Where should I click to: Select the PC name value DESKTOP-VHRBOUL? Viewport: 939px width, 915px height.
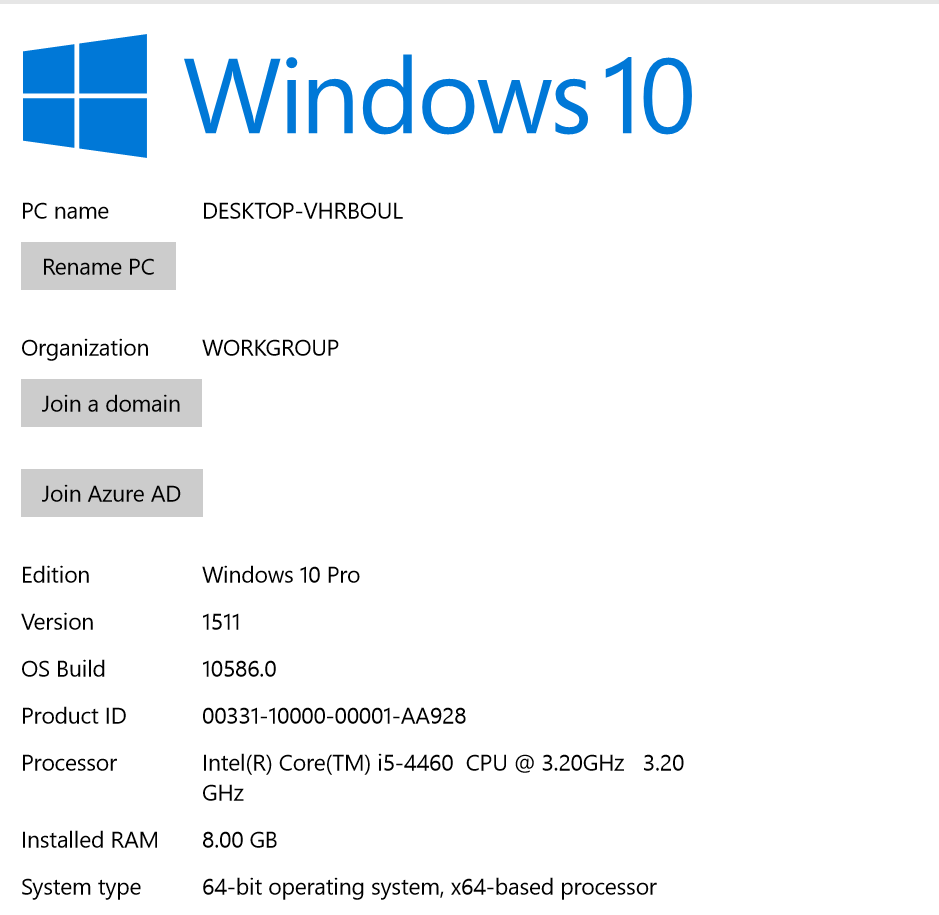302,211
